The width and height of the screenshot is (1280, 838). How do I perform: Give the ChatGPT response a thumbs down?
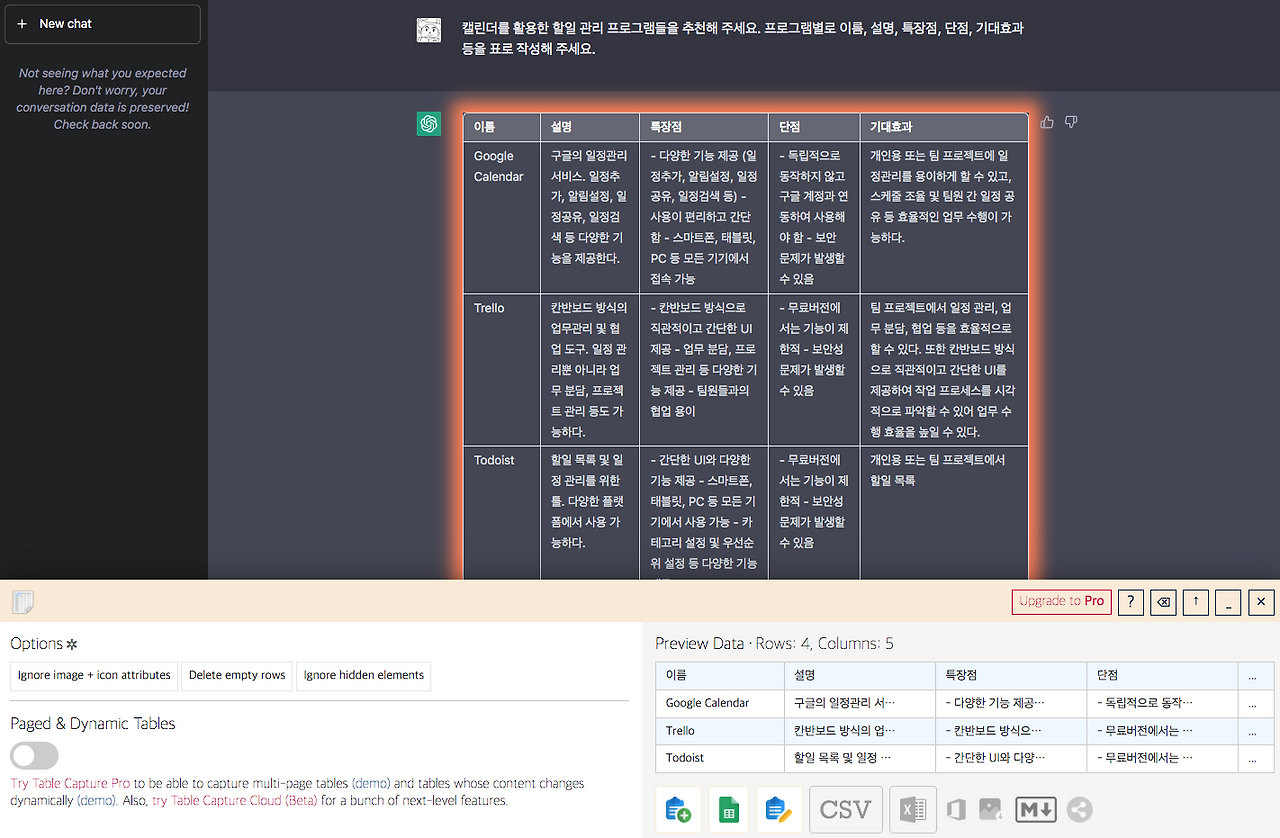pos(1070,121)
